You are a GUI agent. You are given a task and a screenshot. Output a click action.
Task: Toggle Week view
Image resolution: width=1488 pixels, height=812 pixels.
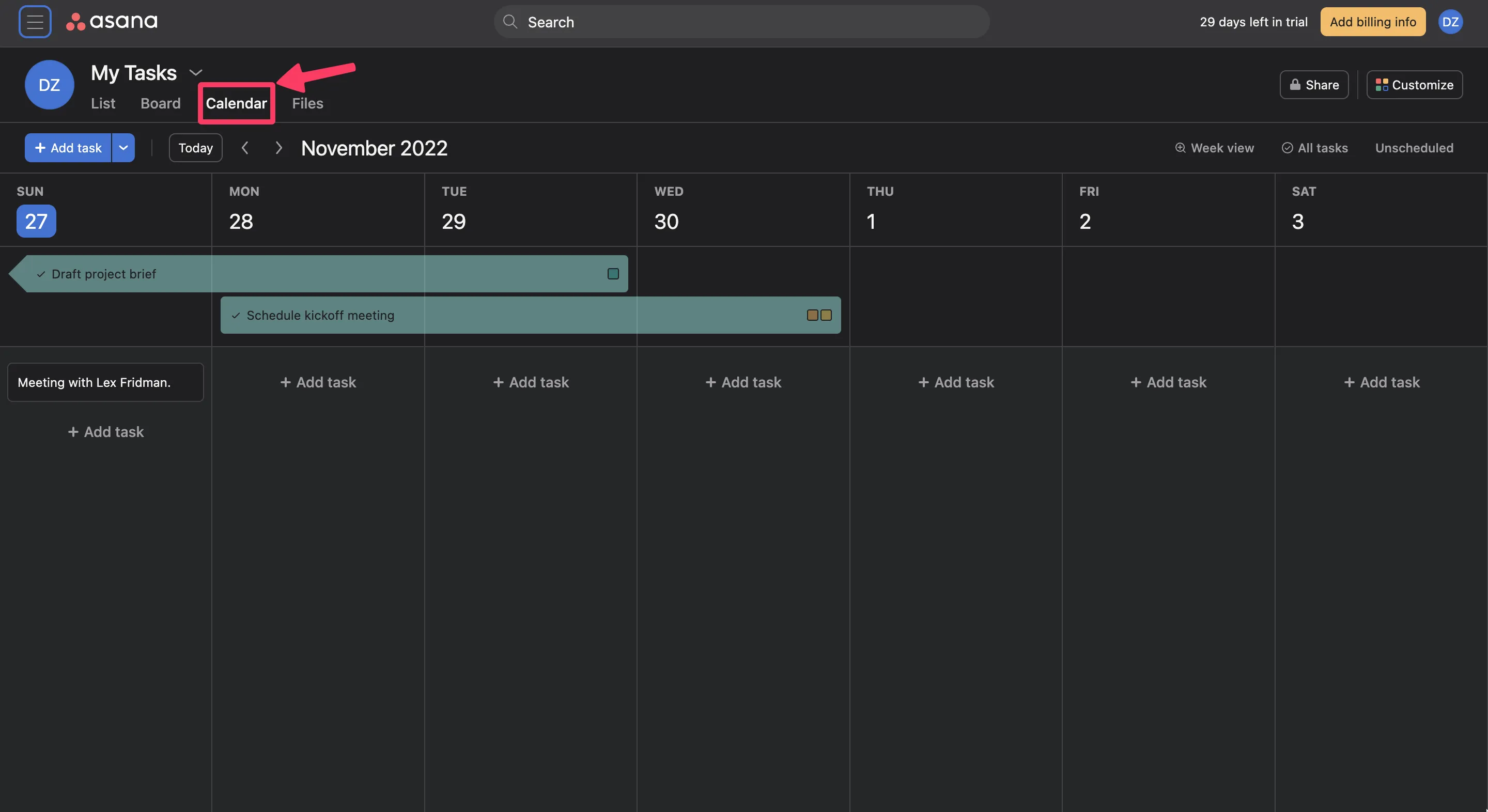point(1214,148)
